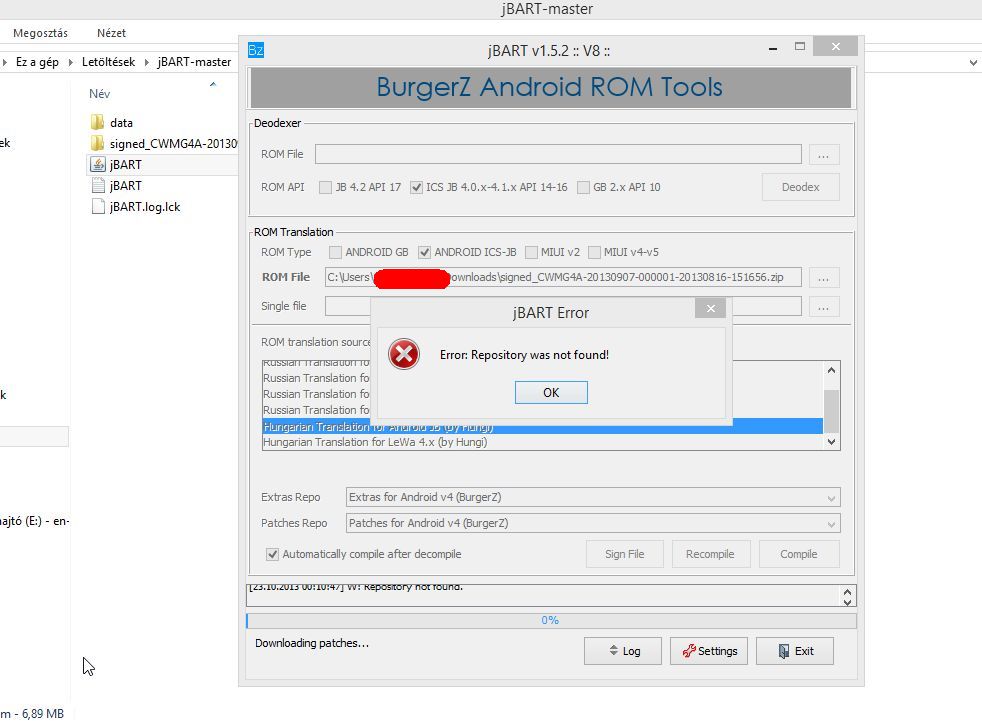Click the translation list scrollbar thumb
The width and height of the screenshot is (982, 721).
point(831,411)
